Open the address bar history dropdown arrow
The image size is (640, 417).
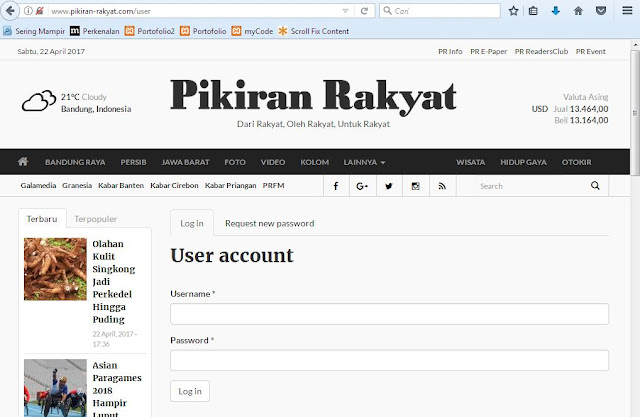click(x=345, y=11)
